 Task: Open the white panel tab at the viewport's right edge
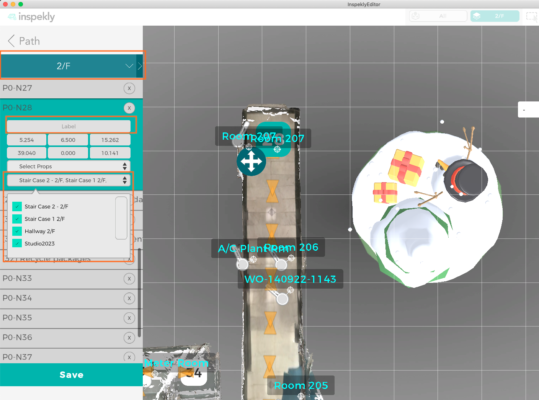[x=528, y=110]
